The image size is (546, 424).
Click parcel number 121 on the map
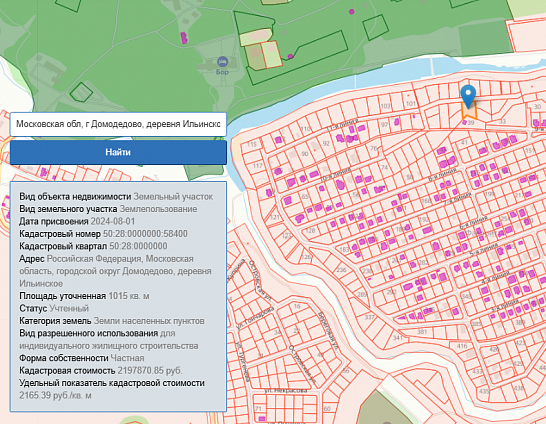coord(275,217)
